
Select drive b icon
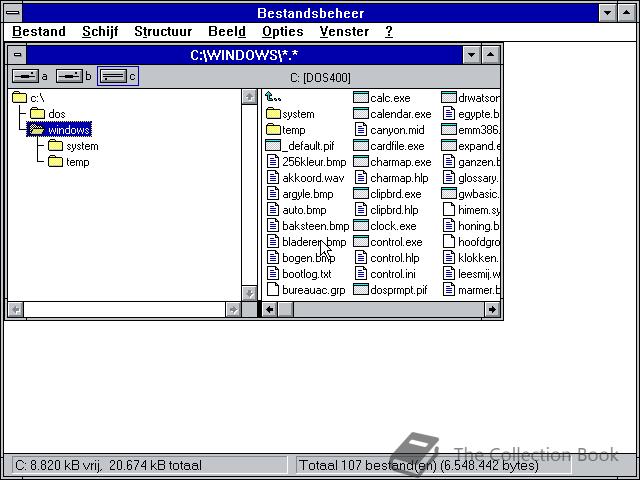(x=69, y=76)
